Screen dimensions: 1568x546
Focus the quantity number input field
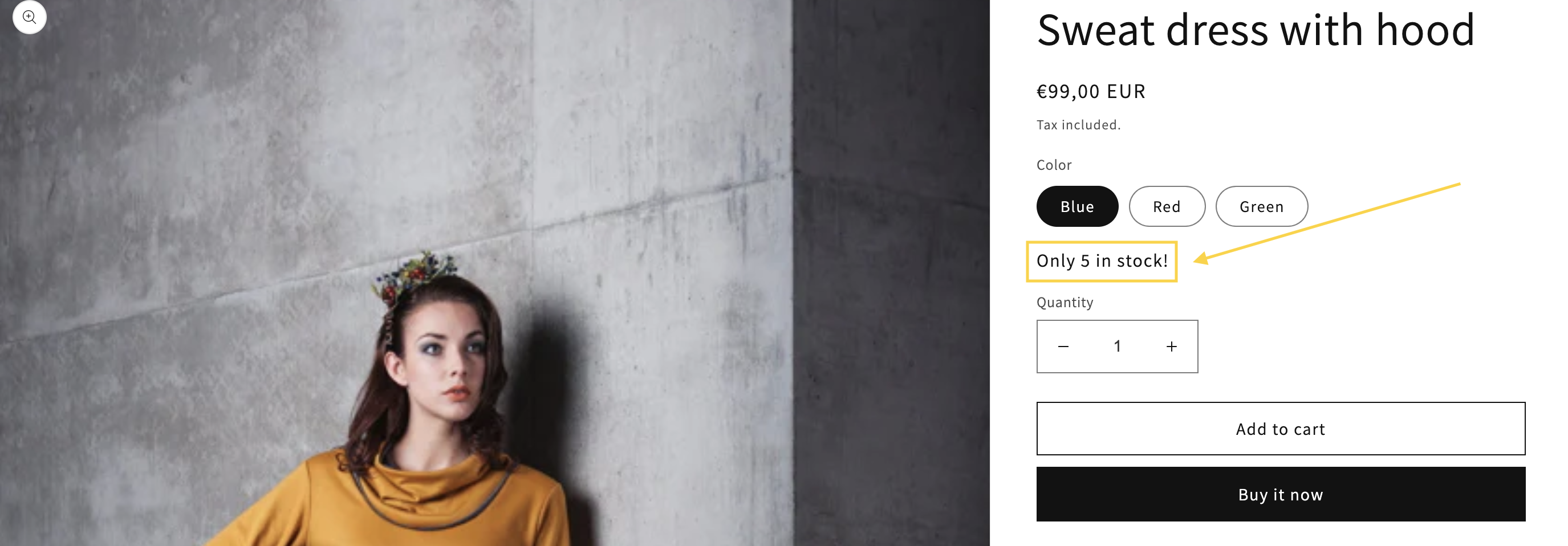pos(1117,347)
